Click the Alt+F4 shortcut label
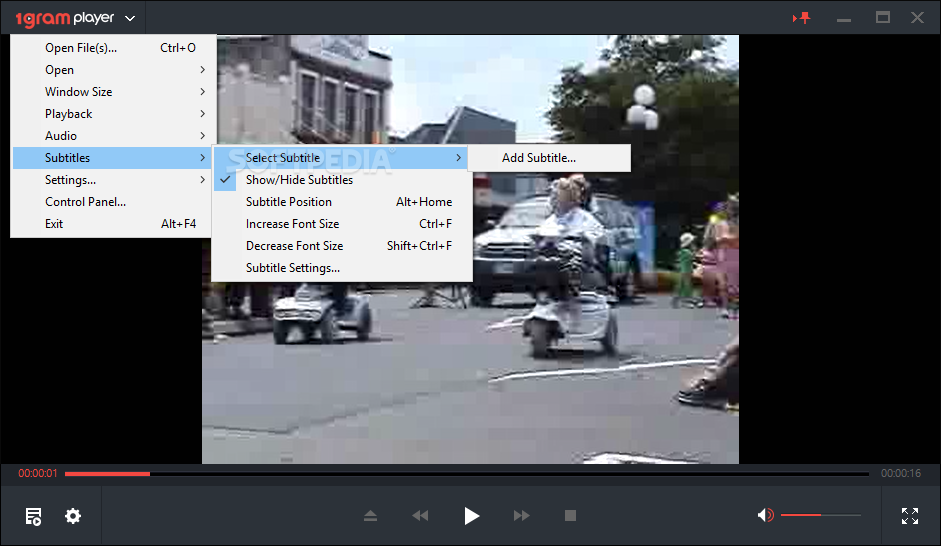 click(178, 224)
